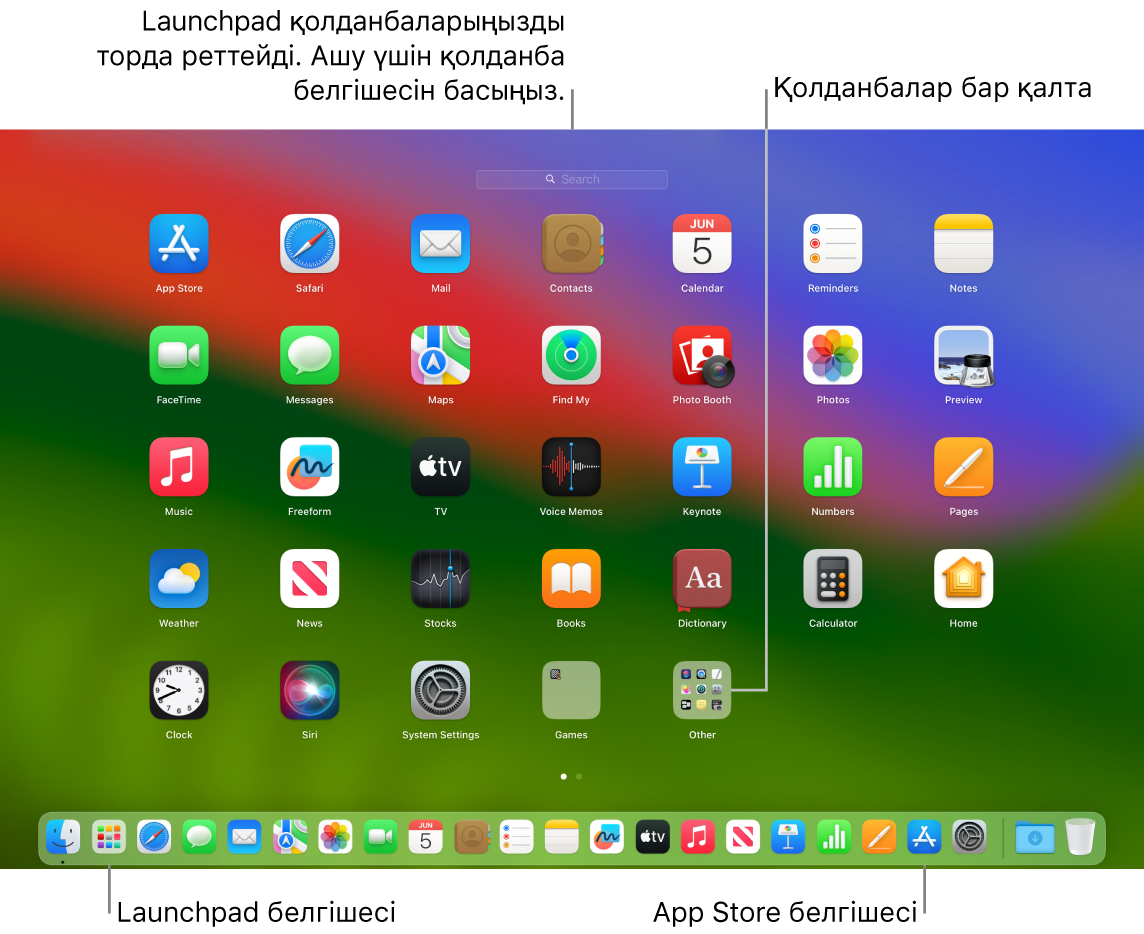Screen dimensions: 1144x934
Task: Open Keynote from the Dock
Action: coord(788,837)
